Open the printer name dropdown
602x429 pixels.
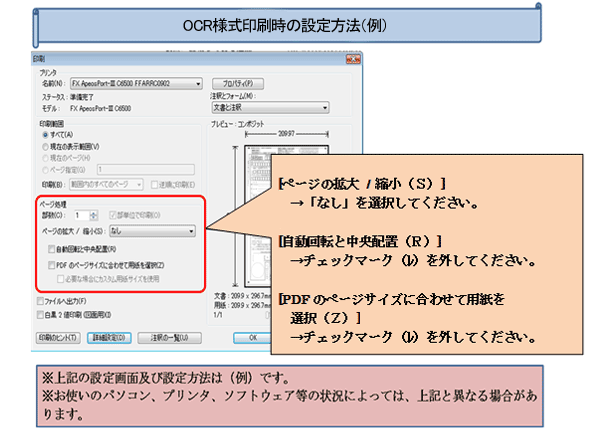[200, 84]
